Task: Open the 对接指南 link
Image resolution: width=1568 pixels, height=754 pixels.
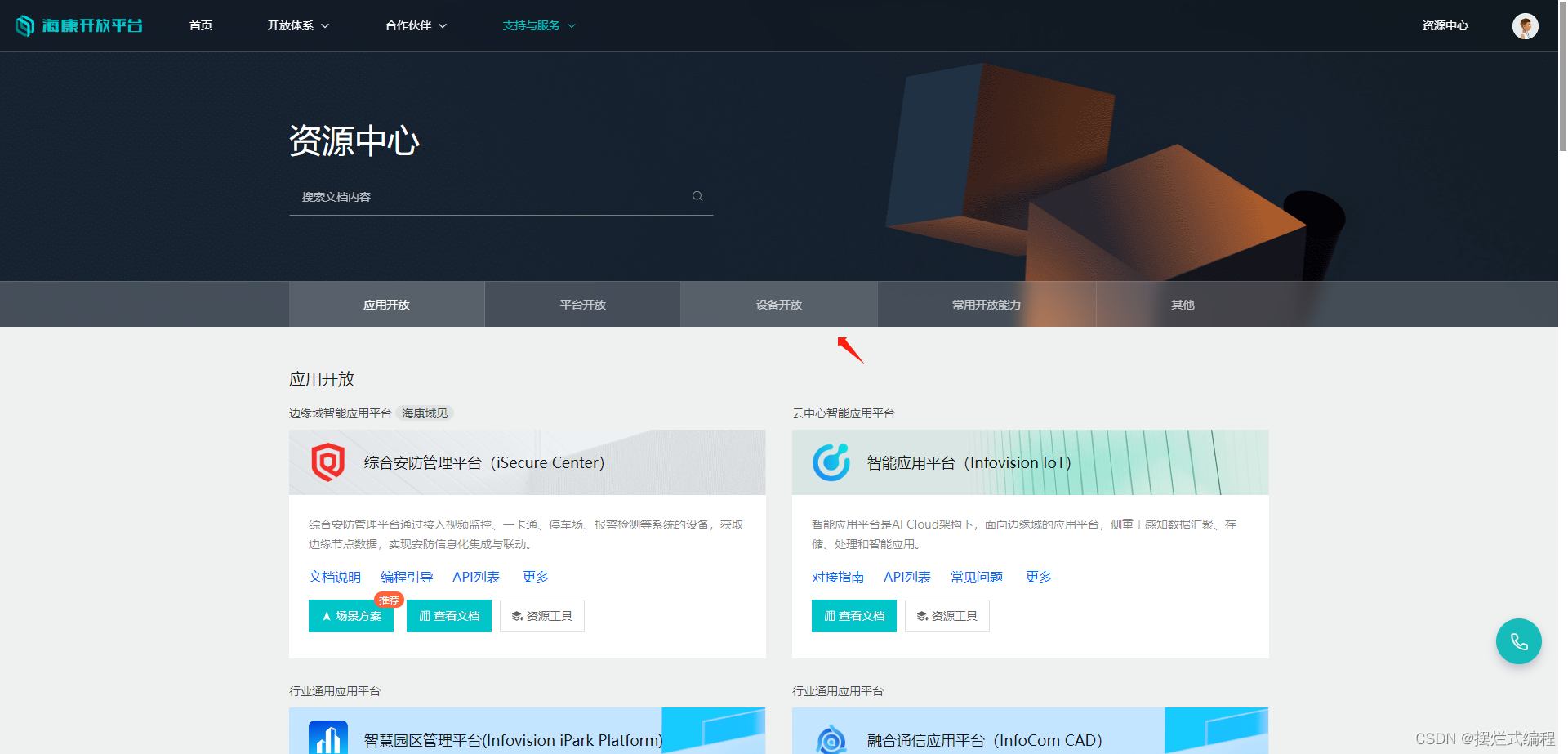Action: point(838,577)
